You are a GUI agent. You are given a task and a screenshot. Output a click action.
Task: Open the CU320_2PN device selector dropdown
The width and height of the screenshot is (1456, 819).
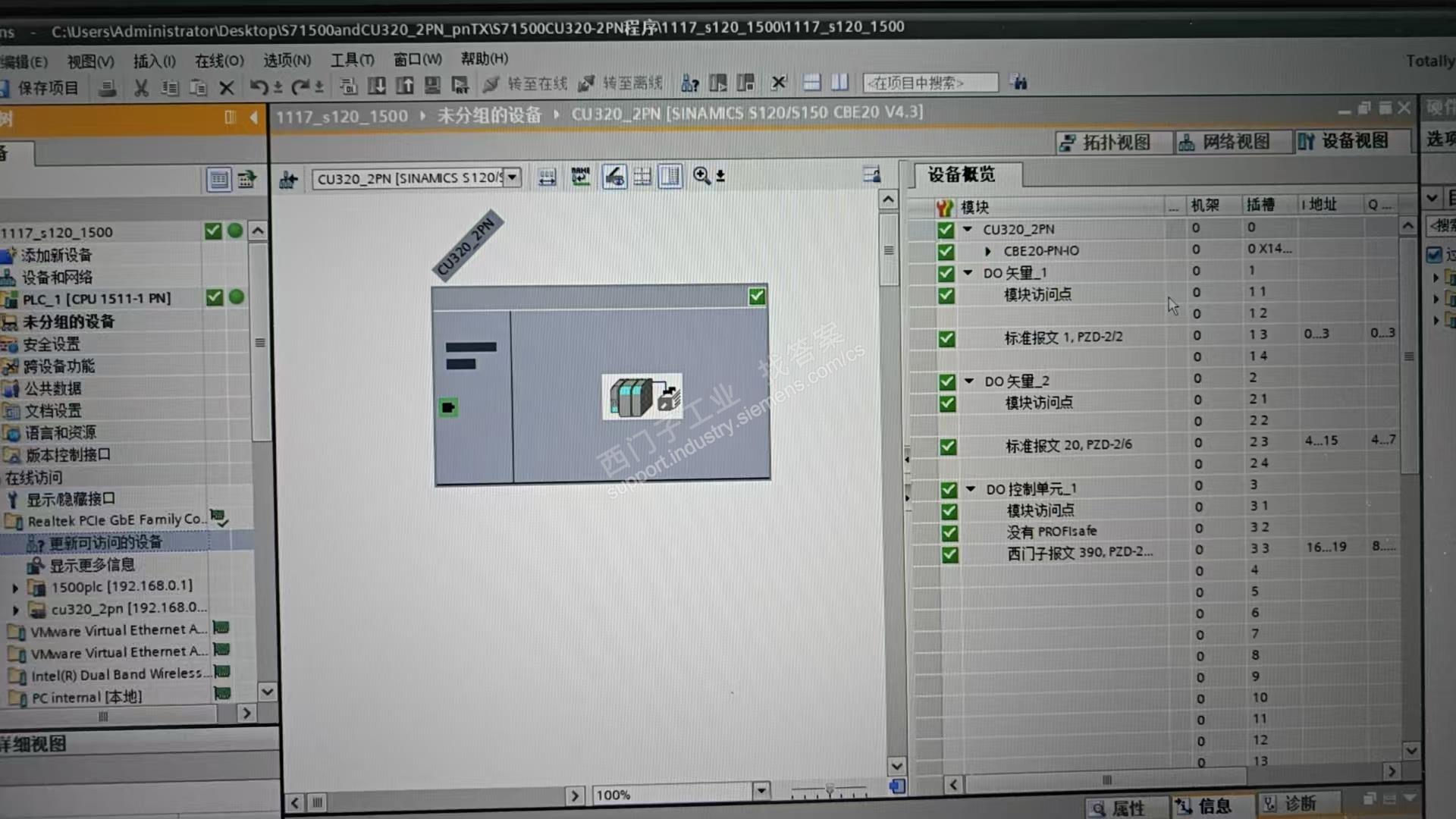point(513,177)
